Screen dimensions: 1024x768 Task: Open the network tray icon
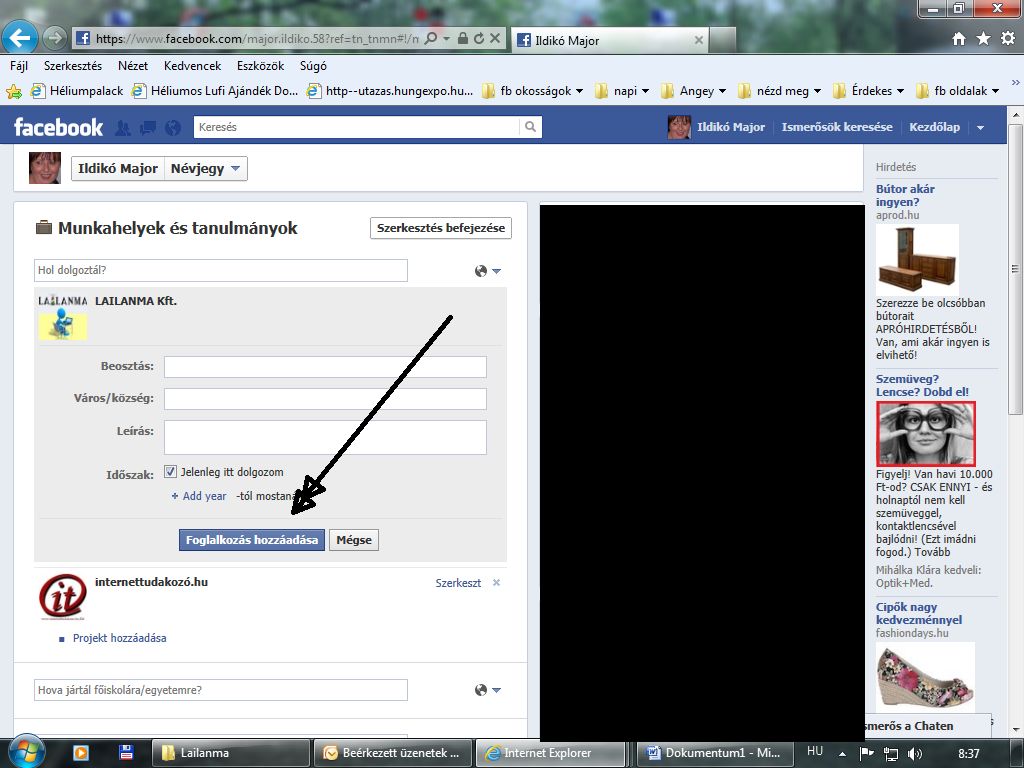tap(890, 754)
